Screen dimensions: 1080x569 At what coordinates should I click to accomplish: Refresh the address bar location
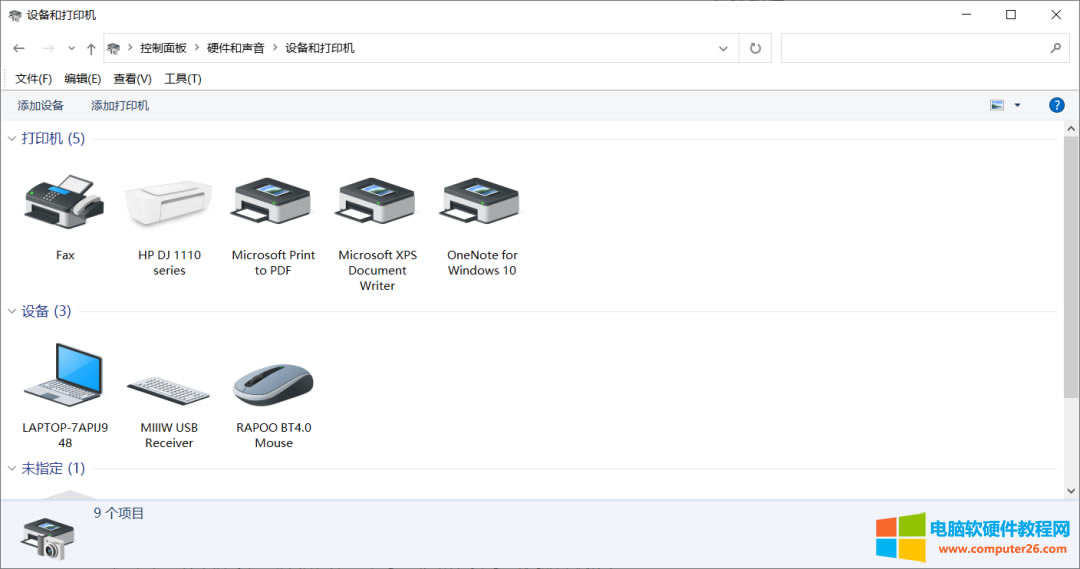coord(755,48)
